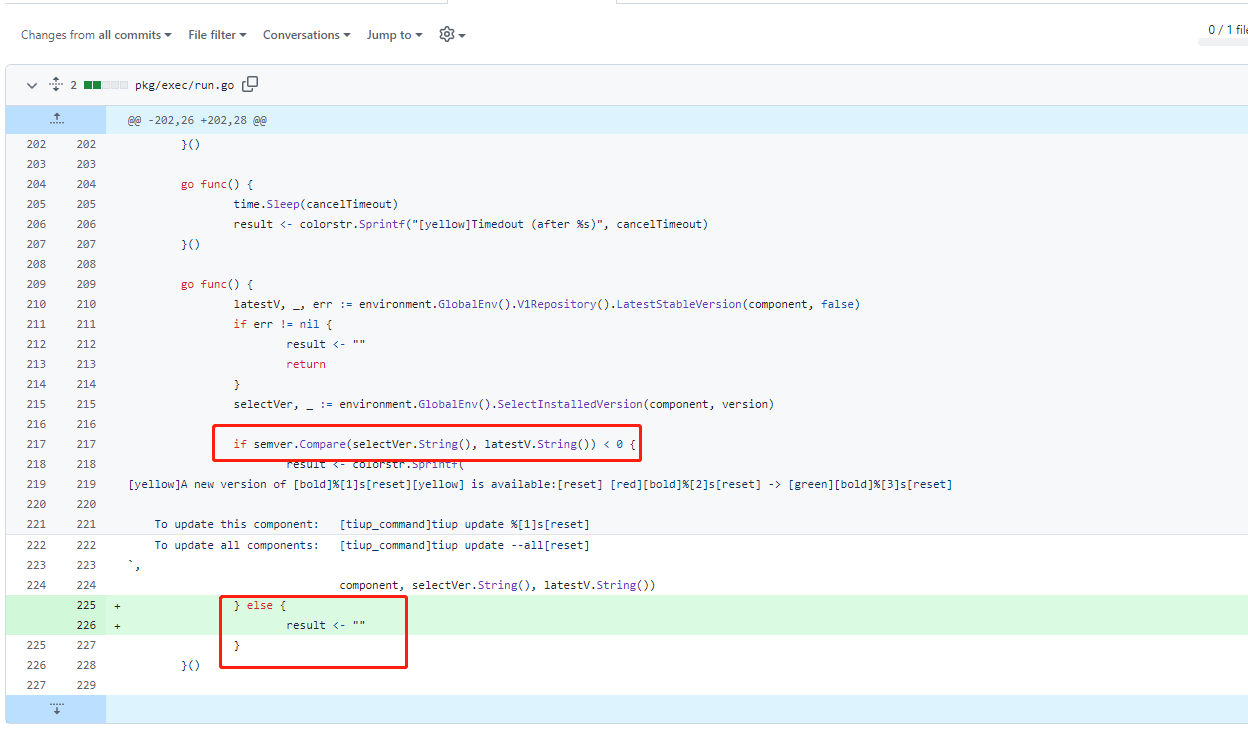Open the "Changes from all commits" dropdown

pyautogui.click(x=96, y=35)
